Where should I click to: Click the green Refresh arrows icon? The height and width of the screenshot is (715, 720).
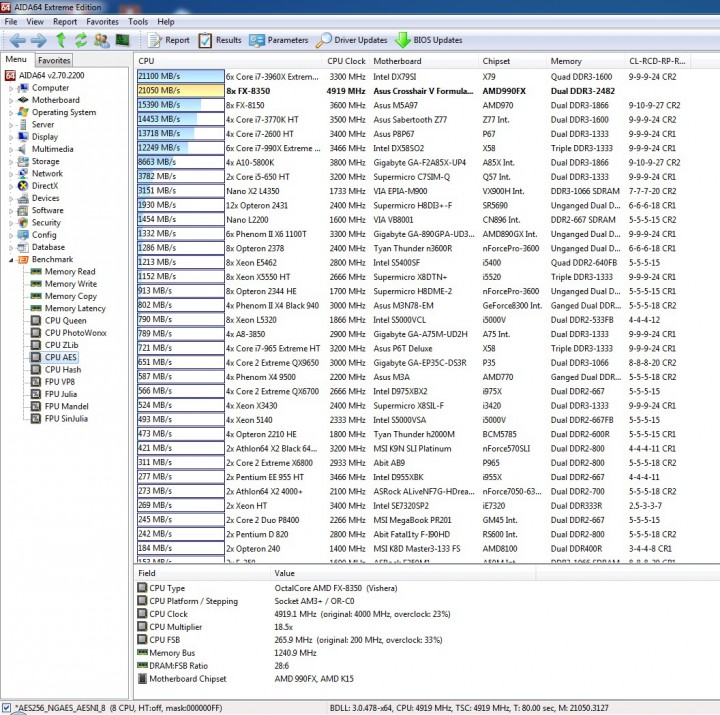click(81, 40)
